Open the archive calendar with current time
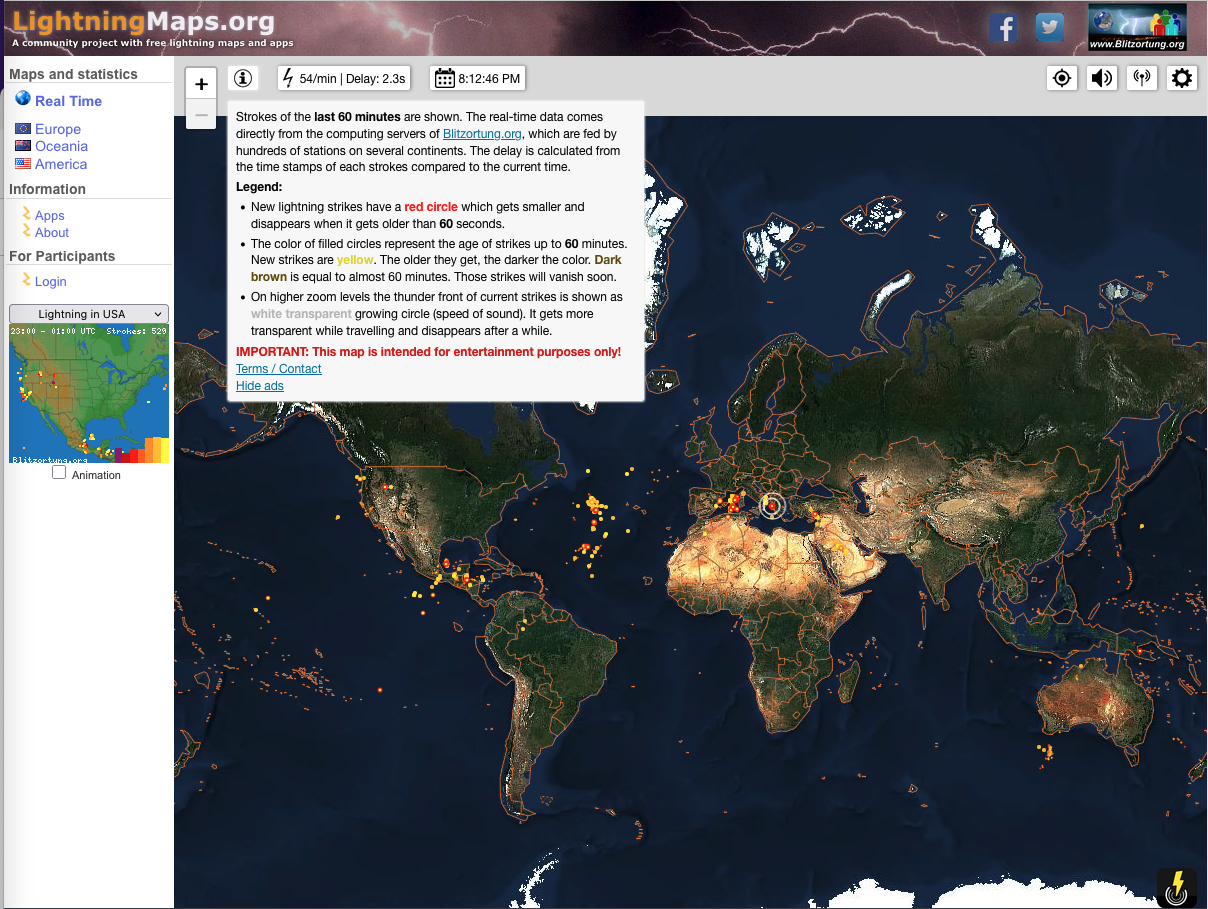The height and width of the screenshot is (909, 1208). tap(478, 77)
